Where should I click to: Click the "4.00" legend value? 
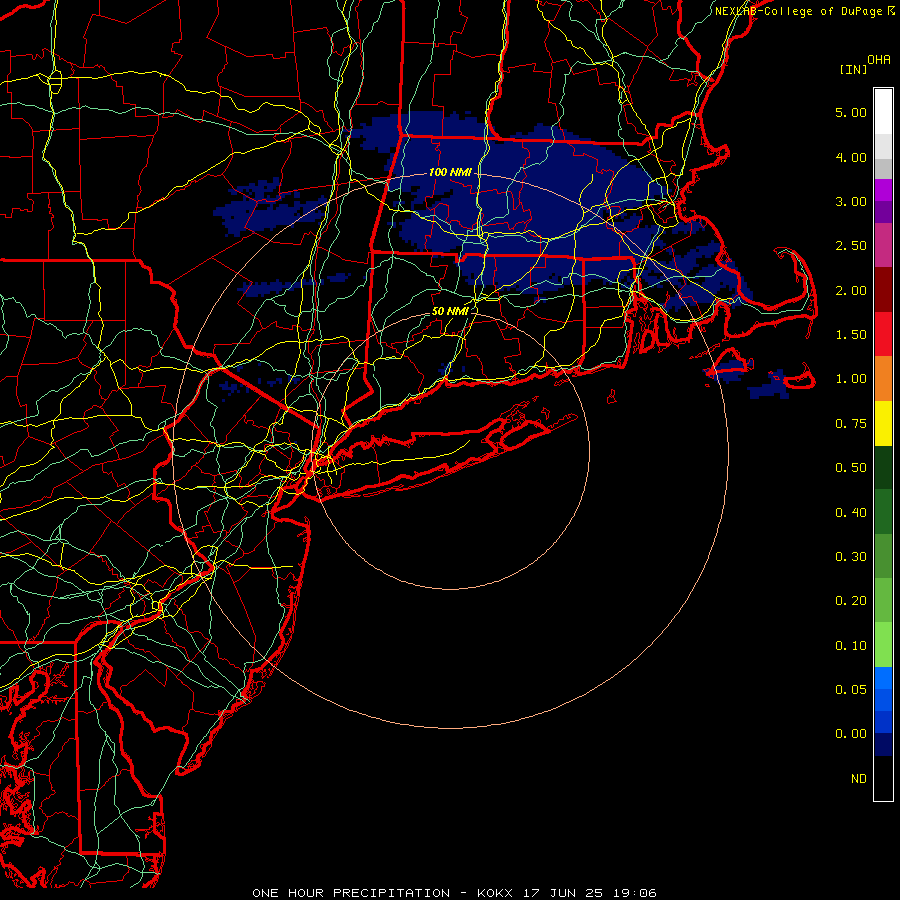(x=851, y=157)
